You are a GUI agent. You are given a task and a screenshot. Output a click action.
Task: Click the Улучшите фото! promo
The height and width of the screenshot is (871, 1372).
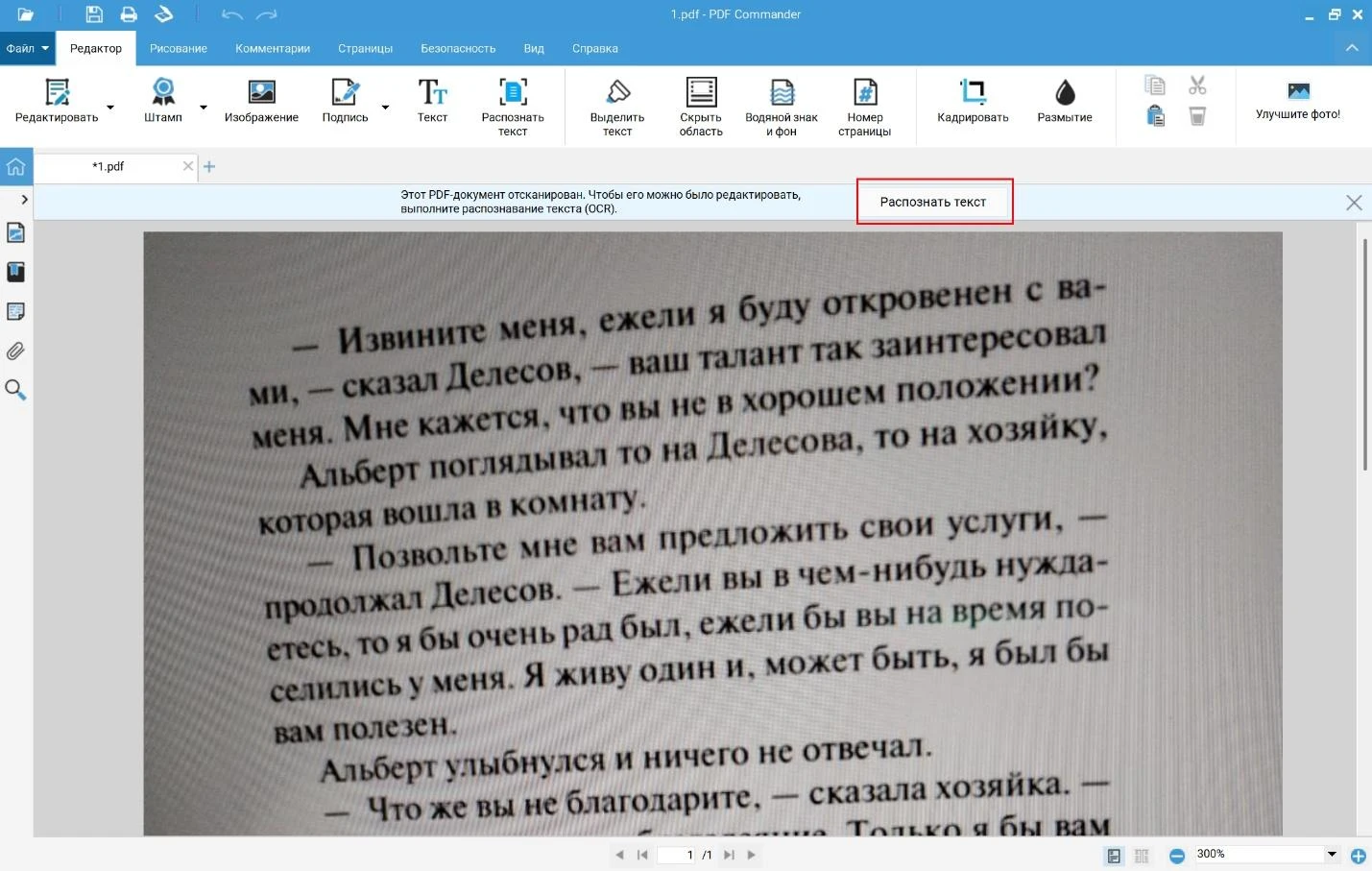click(1298, 102)
